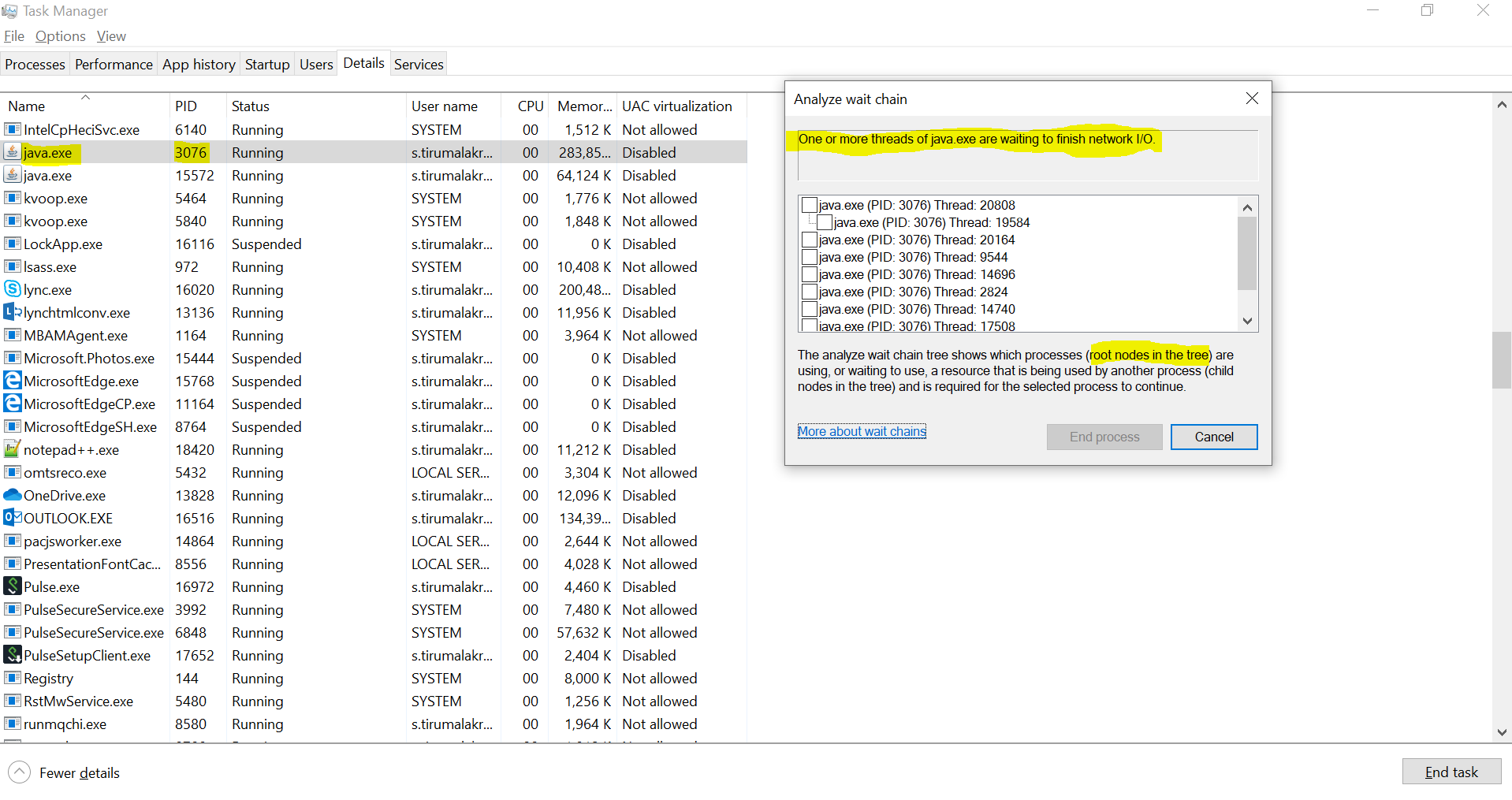Sort by the CPU column header

pyautogui.click(x=525, y=106)
